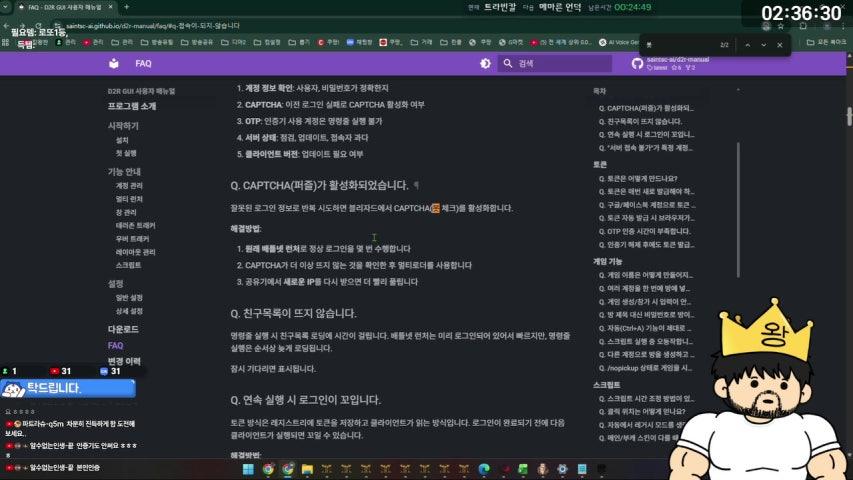Jump to 'Q. 토큰은 어떻게 만드나요?' in contents

coord(638,179)
